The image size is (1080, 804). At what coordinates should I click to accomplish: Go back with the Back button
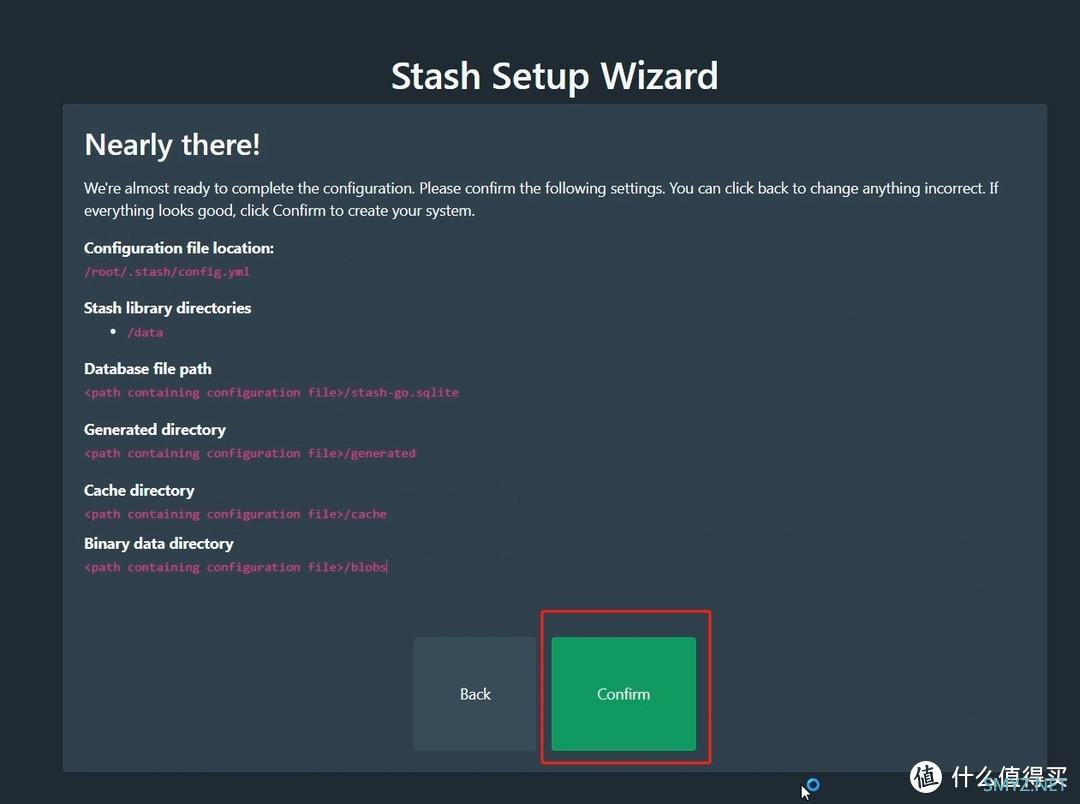[475, 694]
